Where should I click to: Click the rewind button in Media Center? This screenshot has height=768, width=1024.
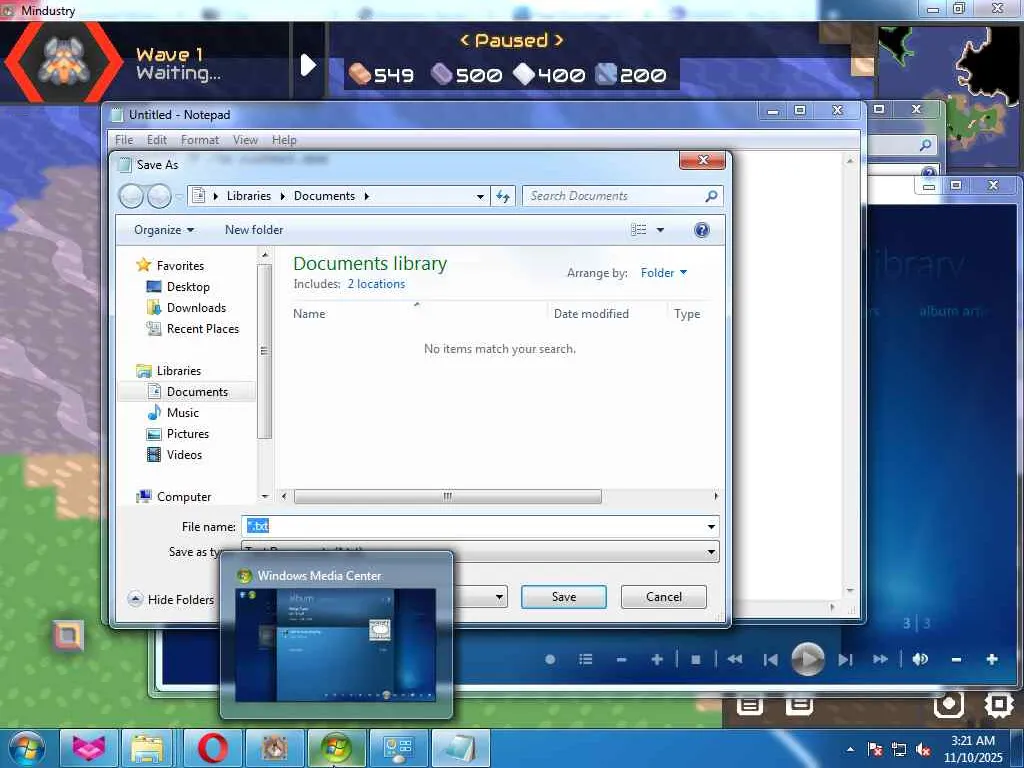pos(735,660)
